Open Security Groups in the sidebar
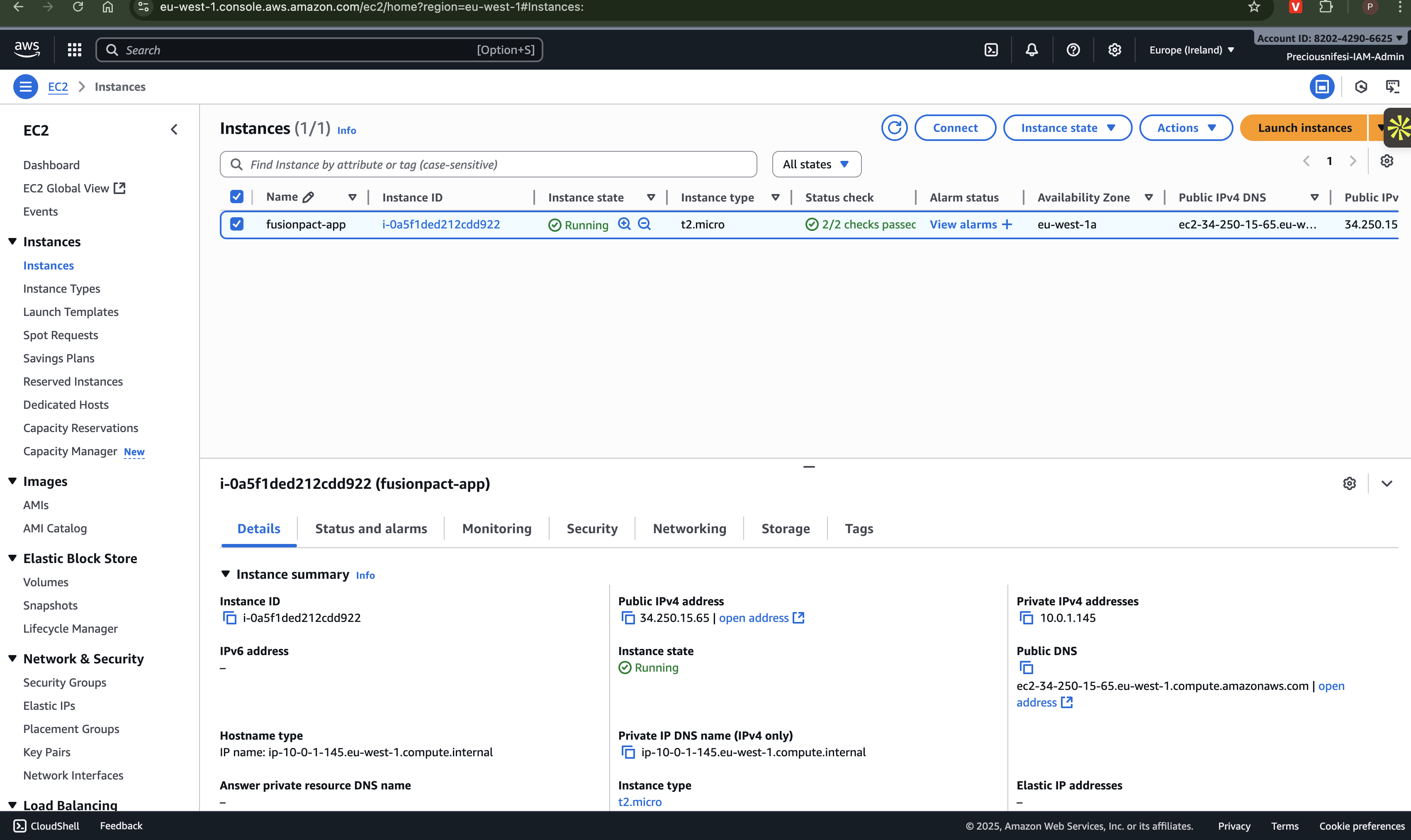 pos(65,682)
